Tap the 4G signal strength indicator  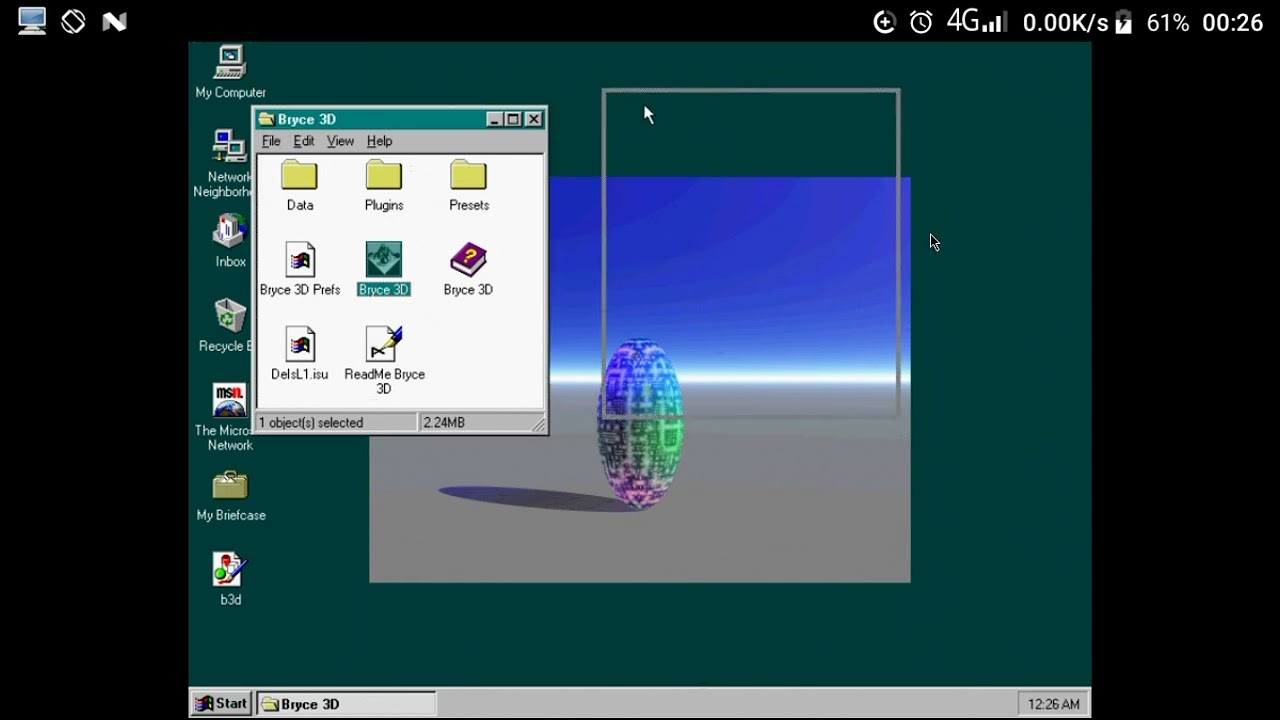[x=976, y=21]
